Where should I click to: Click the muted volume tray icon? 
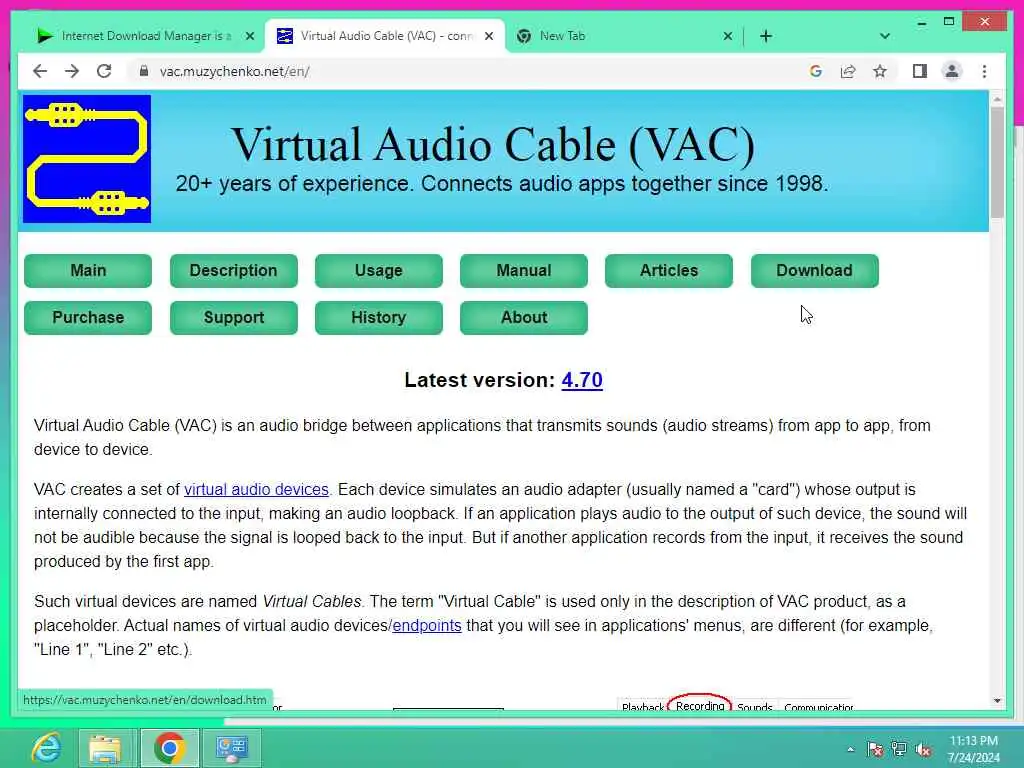pos(923,749)
